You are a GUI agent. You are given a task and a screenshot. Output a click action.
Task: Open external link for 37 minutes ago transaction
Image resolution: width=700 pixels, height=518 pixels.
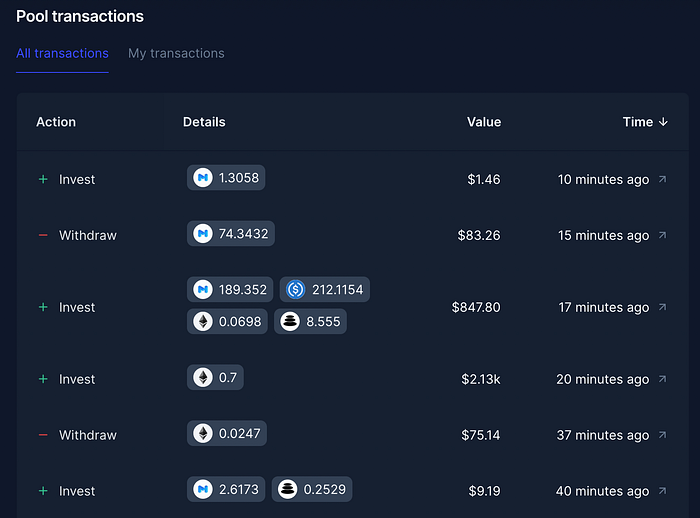tap(662, 434)
